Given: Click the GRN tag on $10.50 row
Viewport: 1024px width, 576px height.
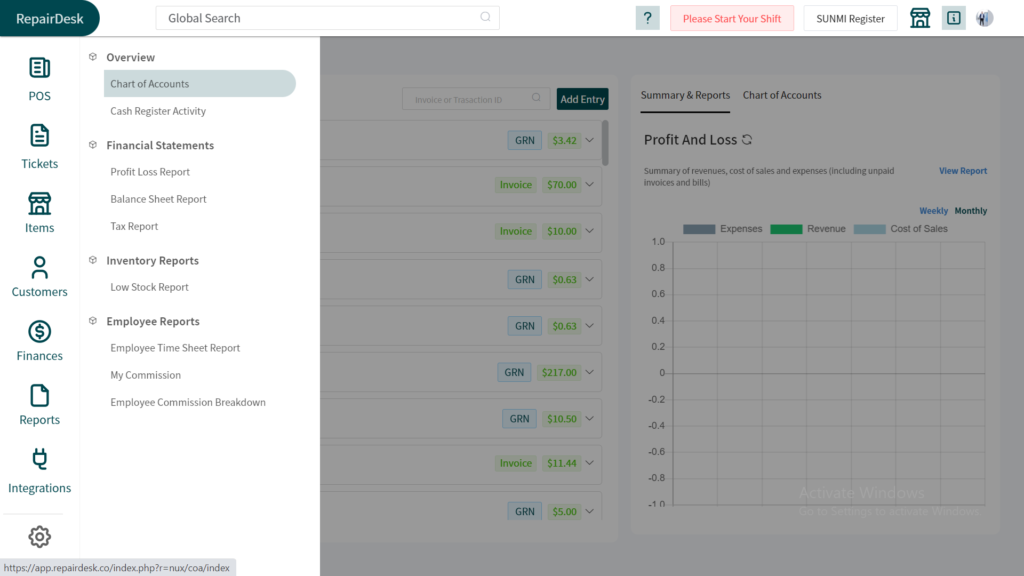Looking at the screenshot, I should click(x=519, y=419).
